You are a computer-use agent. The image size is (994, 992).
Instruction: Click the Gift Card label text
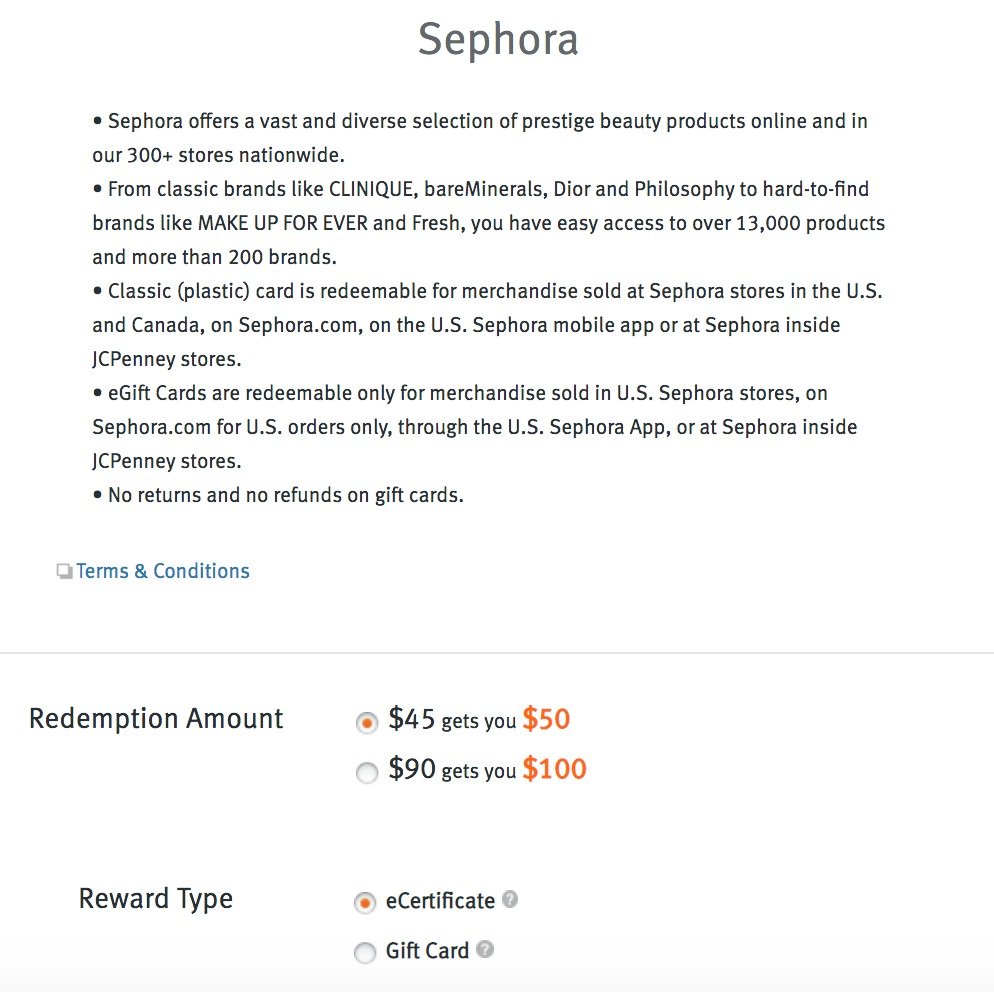coord(427,951)
